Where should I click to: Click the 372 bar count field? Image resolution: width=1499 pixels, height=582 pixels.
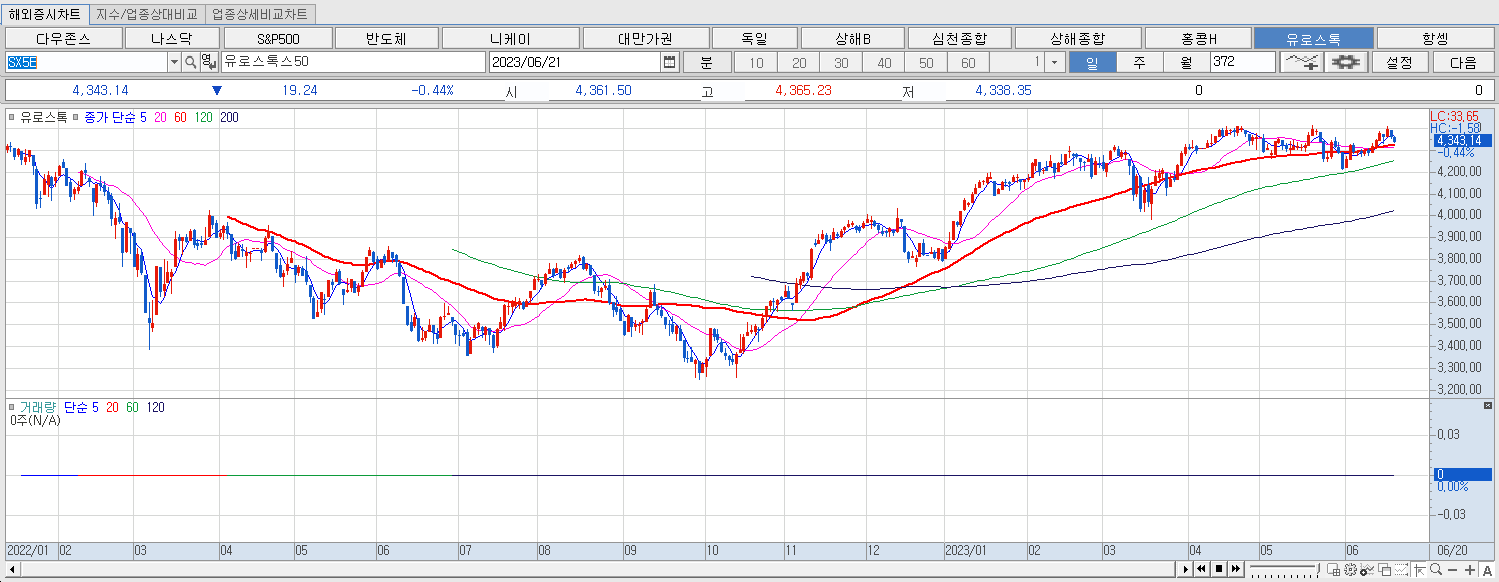(x=1242, y=62)
